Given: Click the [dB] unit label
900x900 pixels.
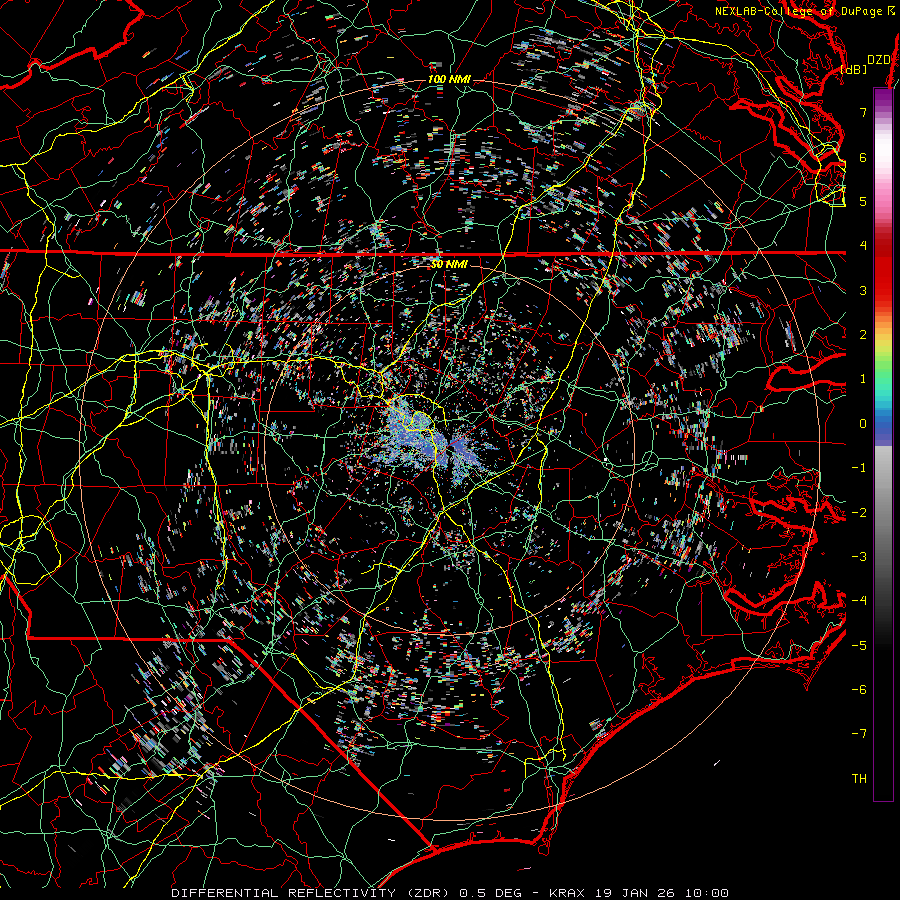Looking at the screenshot, I should click(x=854, y=69).
